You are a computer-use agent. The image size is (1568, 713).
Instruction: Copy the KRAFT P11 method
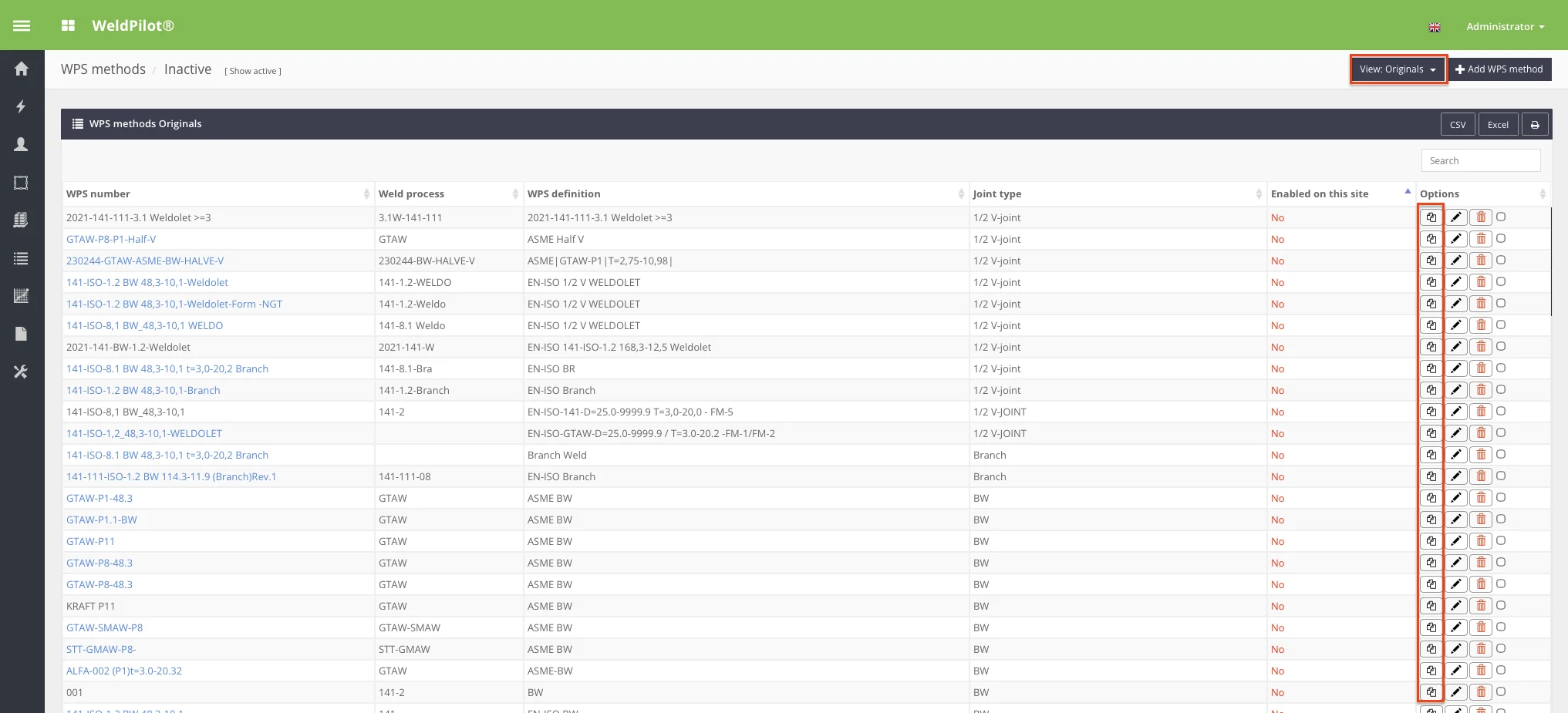coord(1431,606)
